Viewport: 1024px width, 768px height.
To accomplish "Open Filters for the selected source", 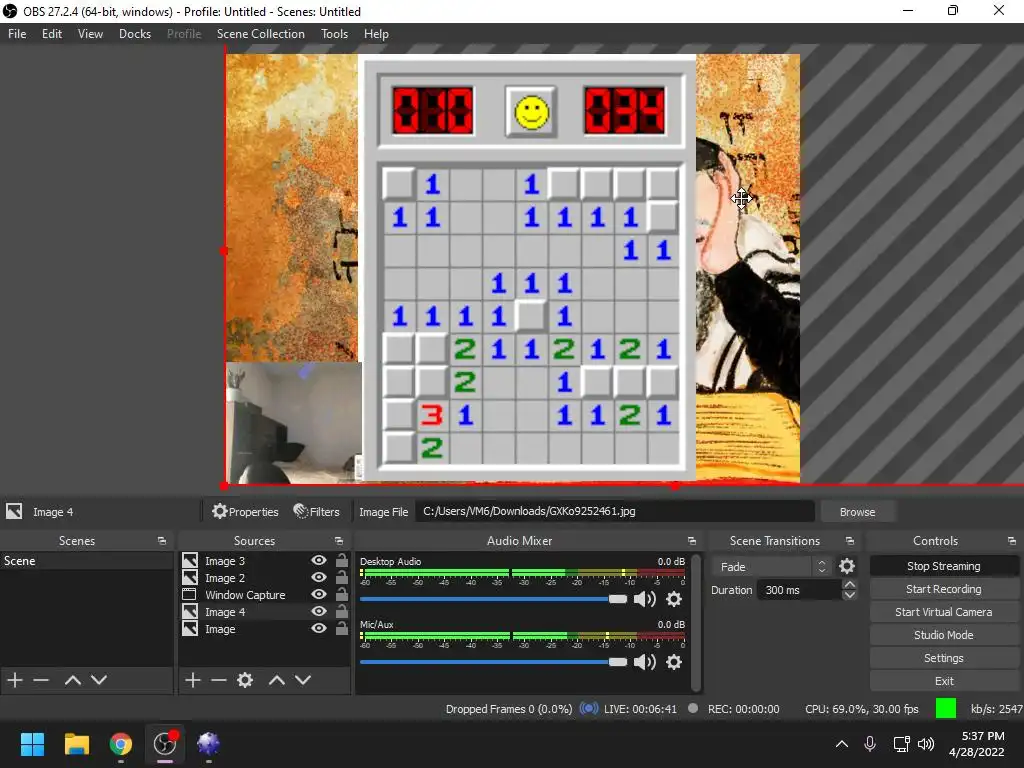I will pyautogui.click(x=317, y=511).
